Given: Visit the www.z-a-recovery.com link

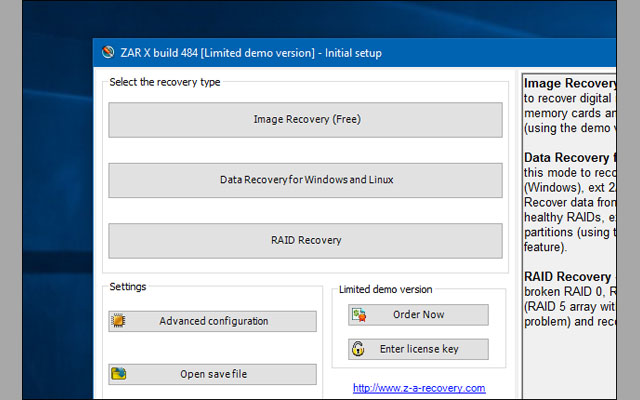Looking at the screenshot, I should pyautogui.click(x=418, y=388).
